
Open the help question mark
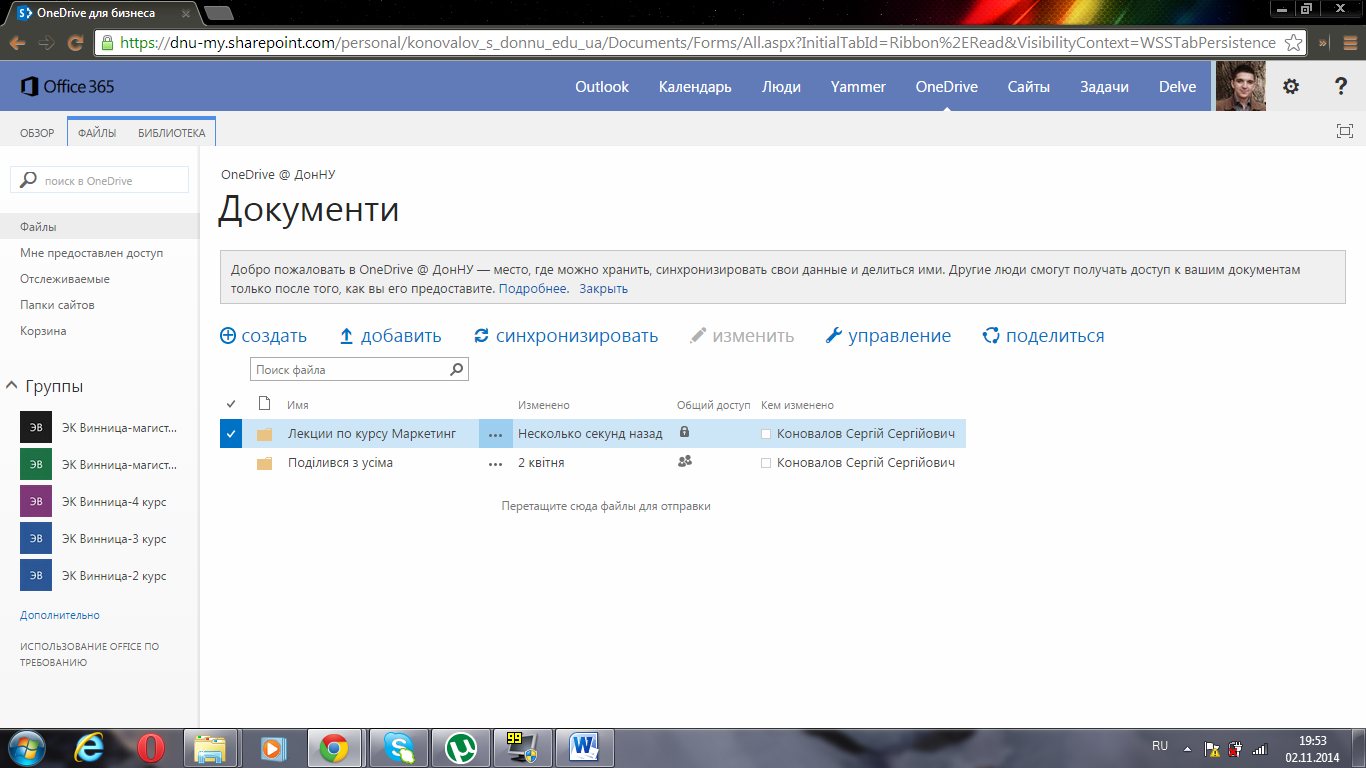point(1341,87)
